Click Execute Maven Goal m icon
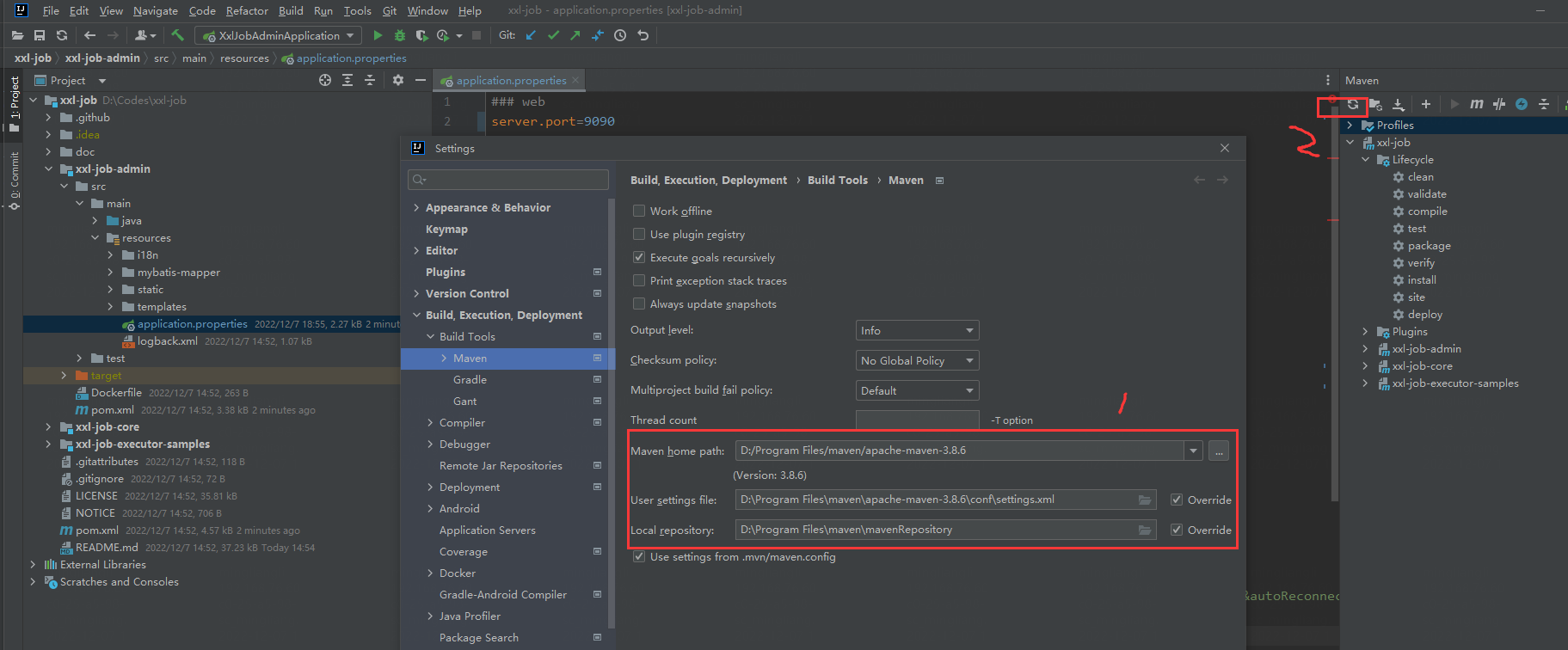 click(1477, 104)
